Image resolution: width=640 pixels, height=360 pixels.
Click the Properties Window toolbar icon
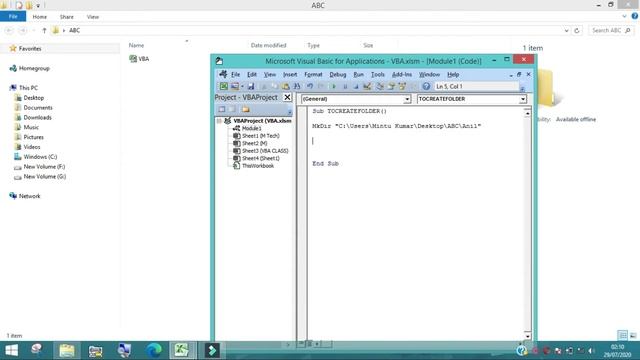point(391,86)
